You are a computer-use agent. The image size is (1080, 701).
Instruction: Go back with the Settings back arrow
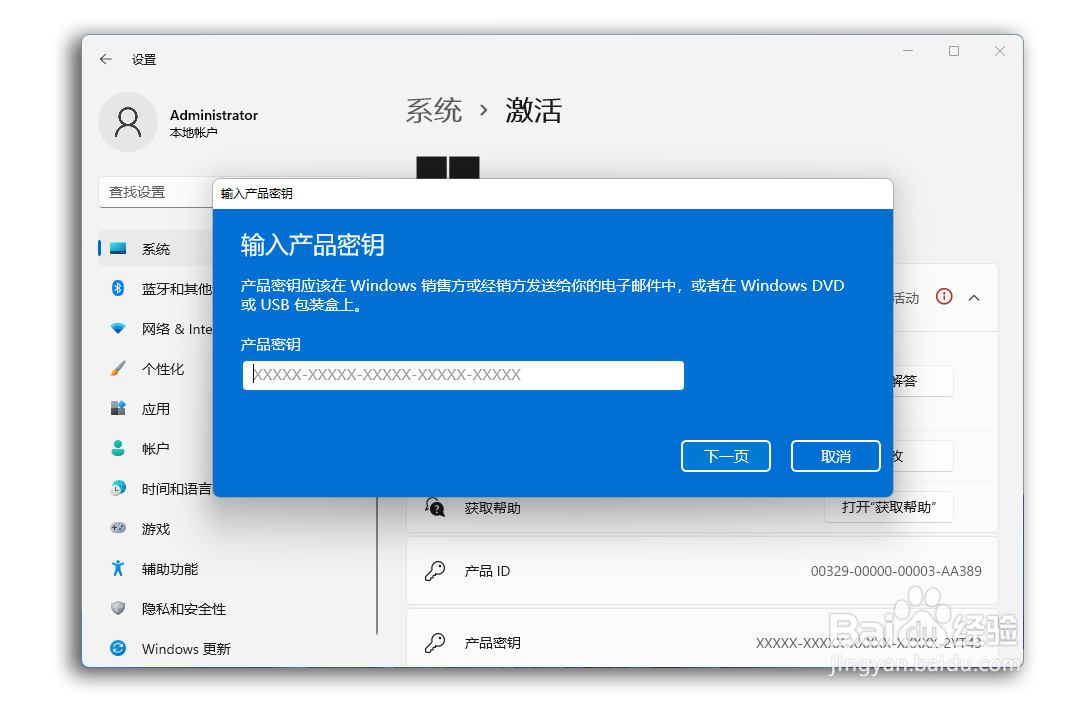(105, 59)
